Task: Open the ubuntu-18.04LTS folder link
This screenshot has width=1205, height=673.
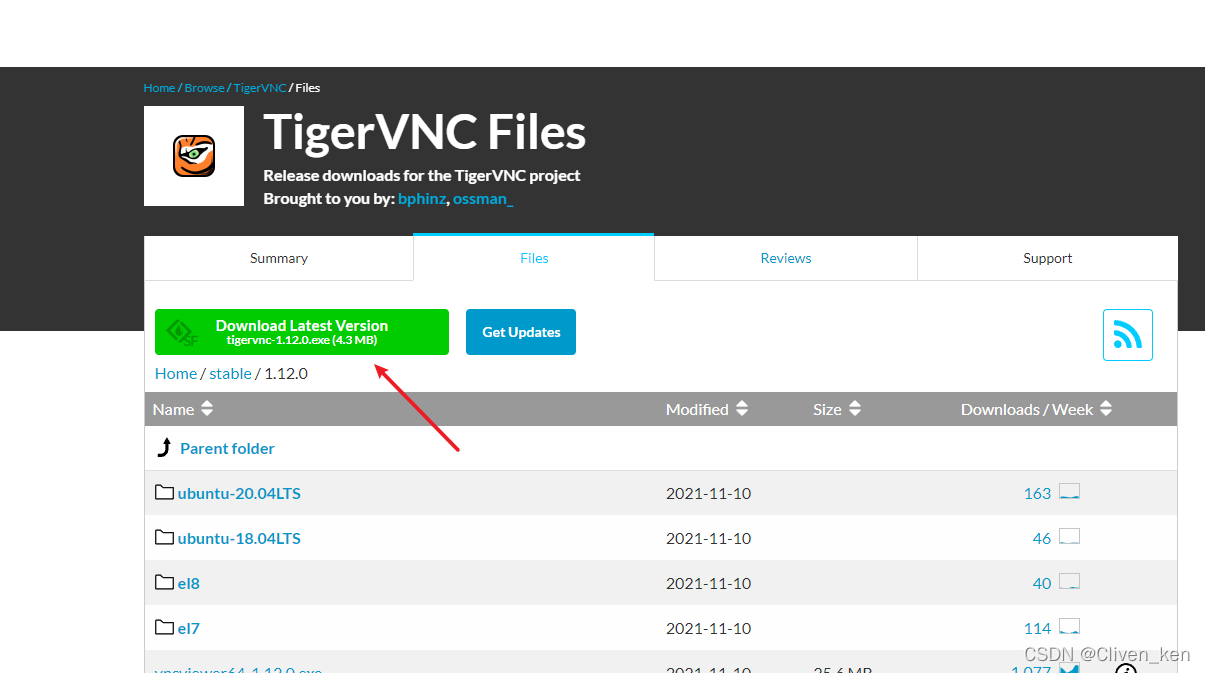Action: [x=239, y=538]
